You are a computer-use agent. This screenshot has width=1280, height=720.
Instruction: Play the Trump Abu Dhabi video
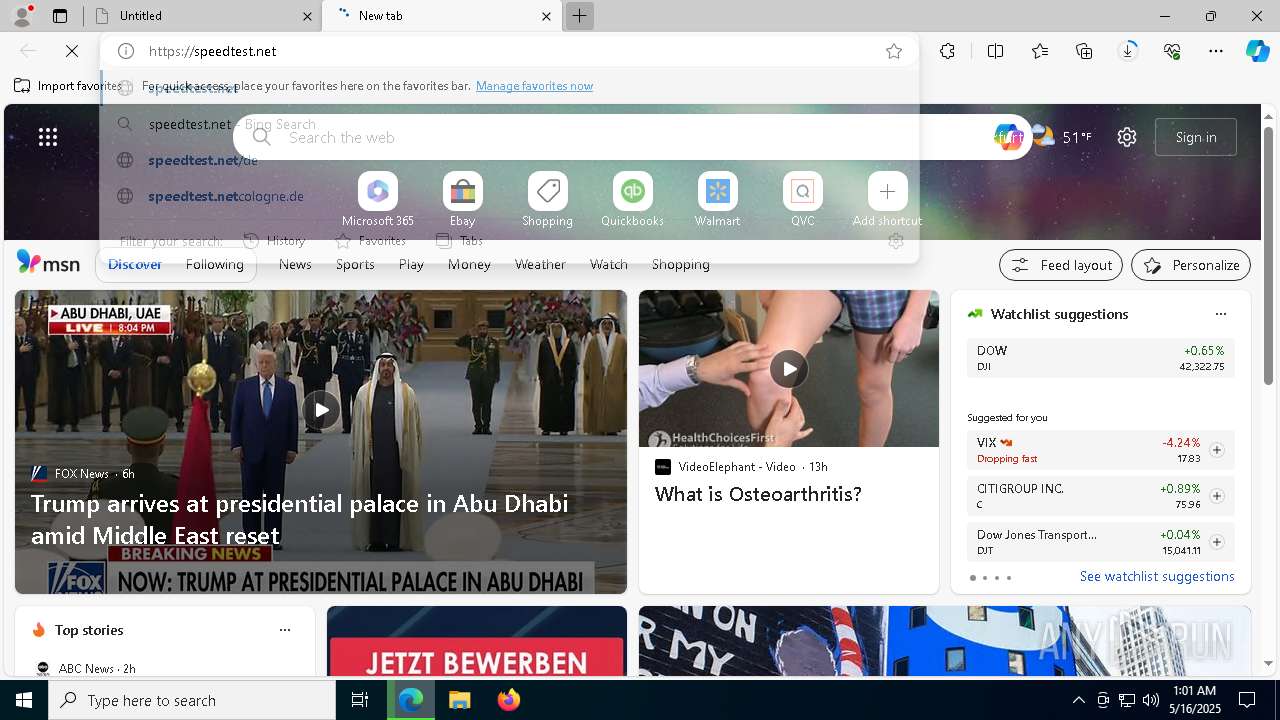[321, 409]
